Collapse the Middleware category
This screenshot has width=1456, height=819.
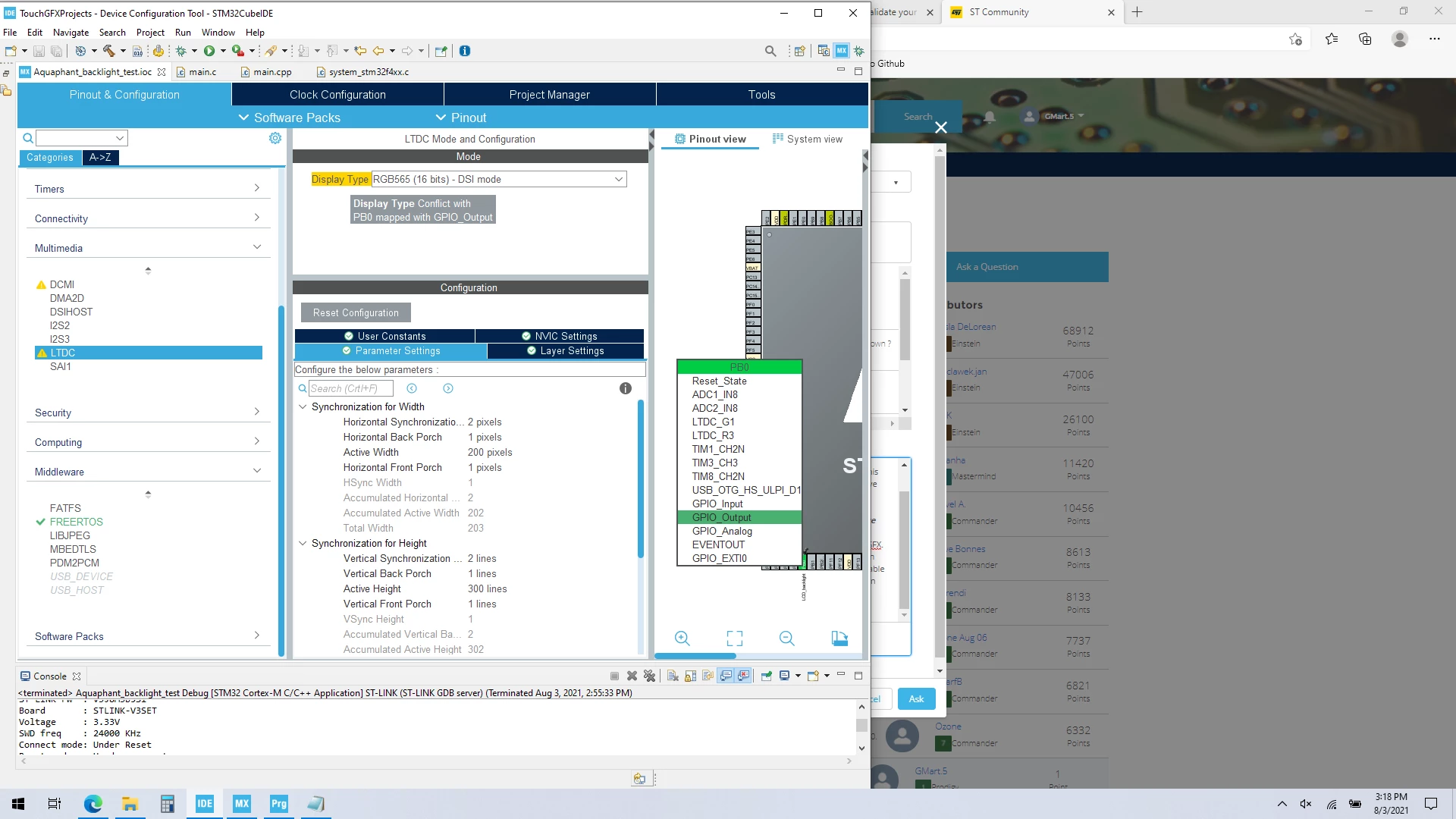[x=148, y=472]
